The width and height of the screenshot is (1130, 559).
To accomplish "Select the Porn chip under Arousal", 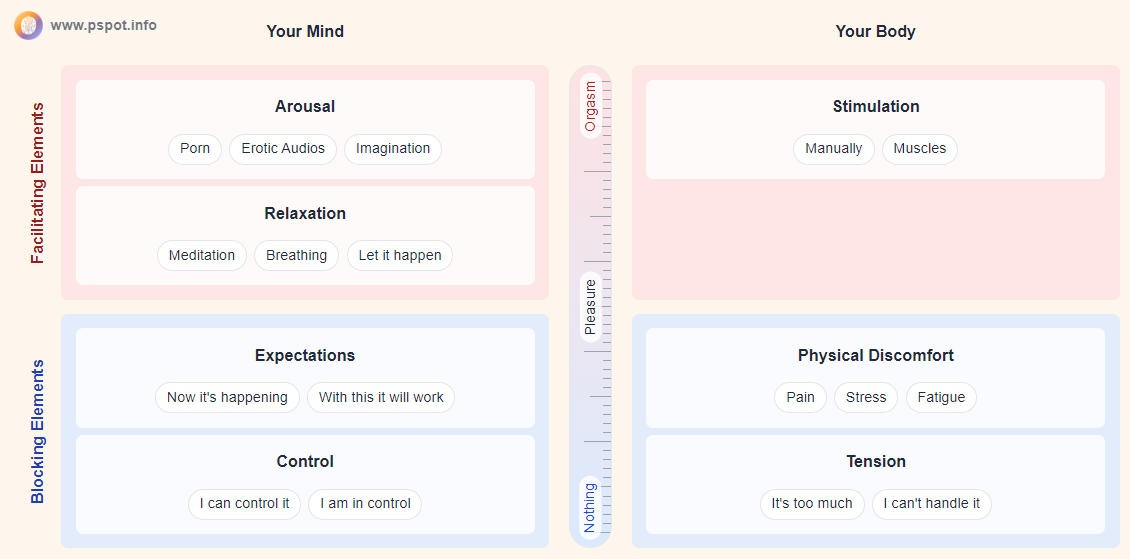I will click(x=195, y=149).
